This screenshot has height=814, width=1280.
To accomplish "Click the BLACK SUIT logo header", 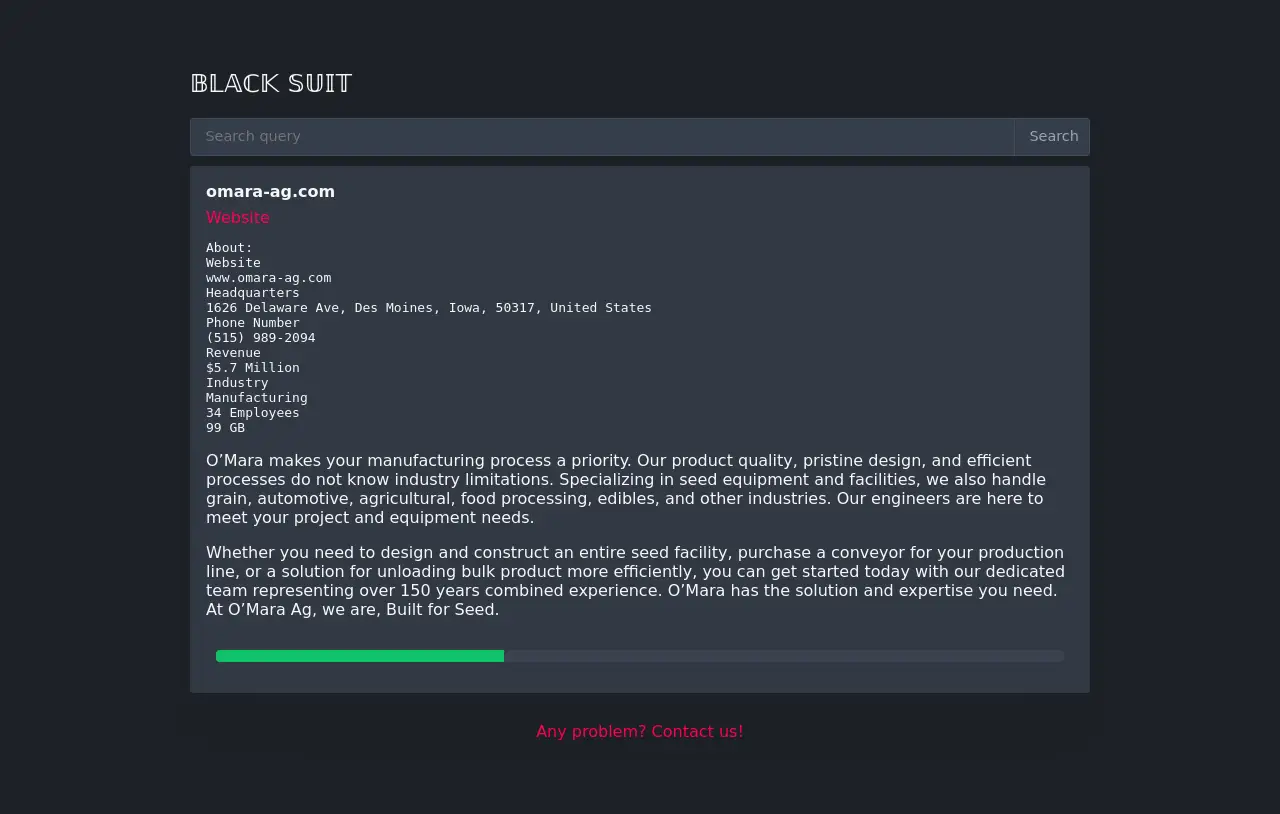I will point(271,84).
